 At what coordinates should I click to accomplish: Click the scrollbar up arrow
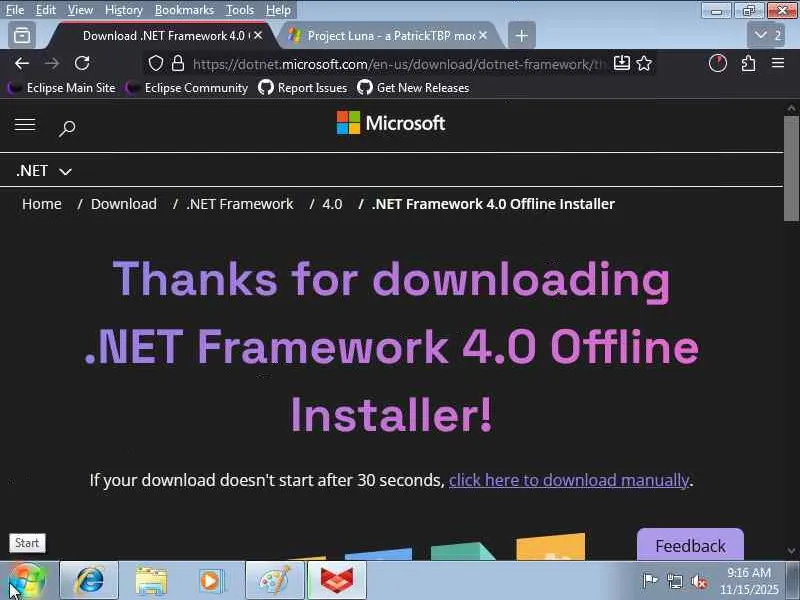point(791,108)
